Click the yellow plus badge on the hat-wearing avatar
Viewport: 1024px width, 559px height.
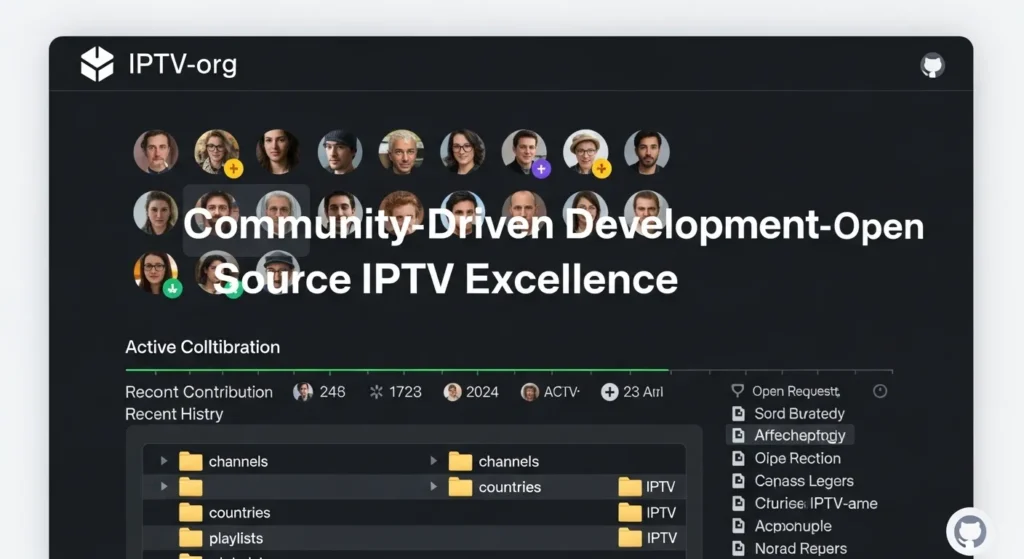coord(601,168)
